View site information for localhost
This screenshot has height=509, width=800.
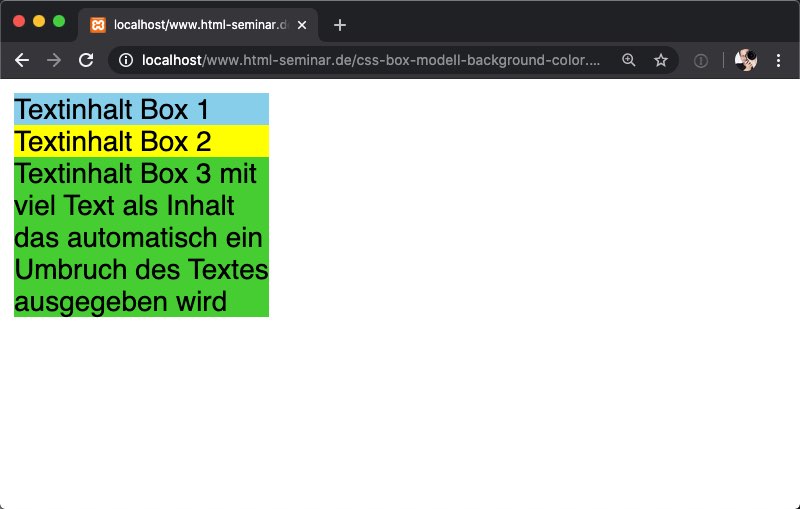pos(126,60)
